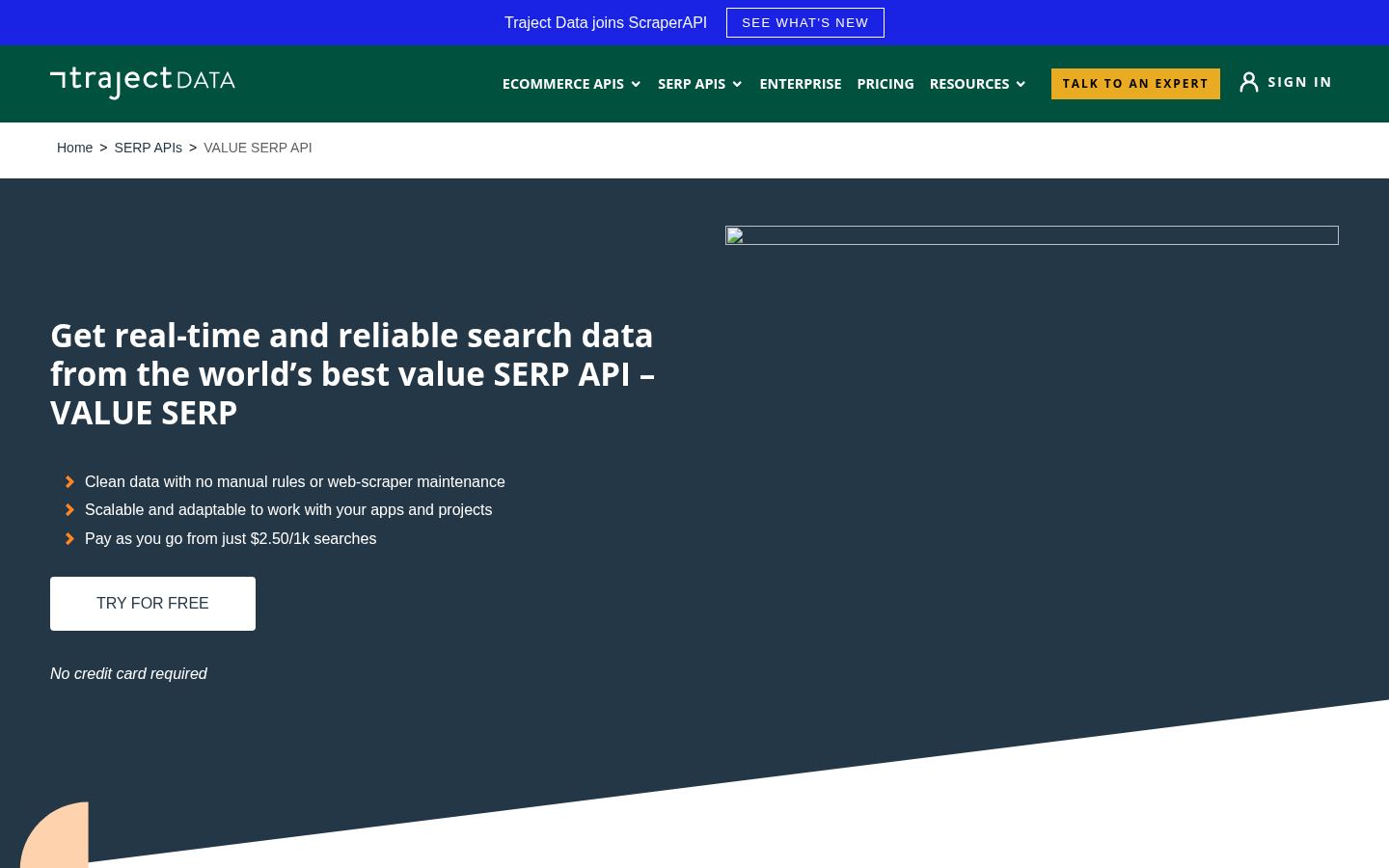Click VALUE SERP API breadcrumb text
Screen dimensions: 1389x868
point(258,148)
